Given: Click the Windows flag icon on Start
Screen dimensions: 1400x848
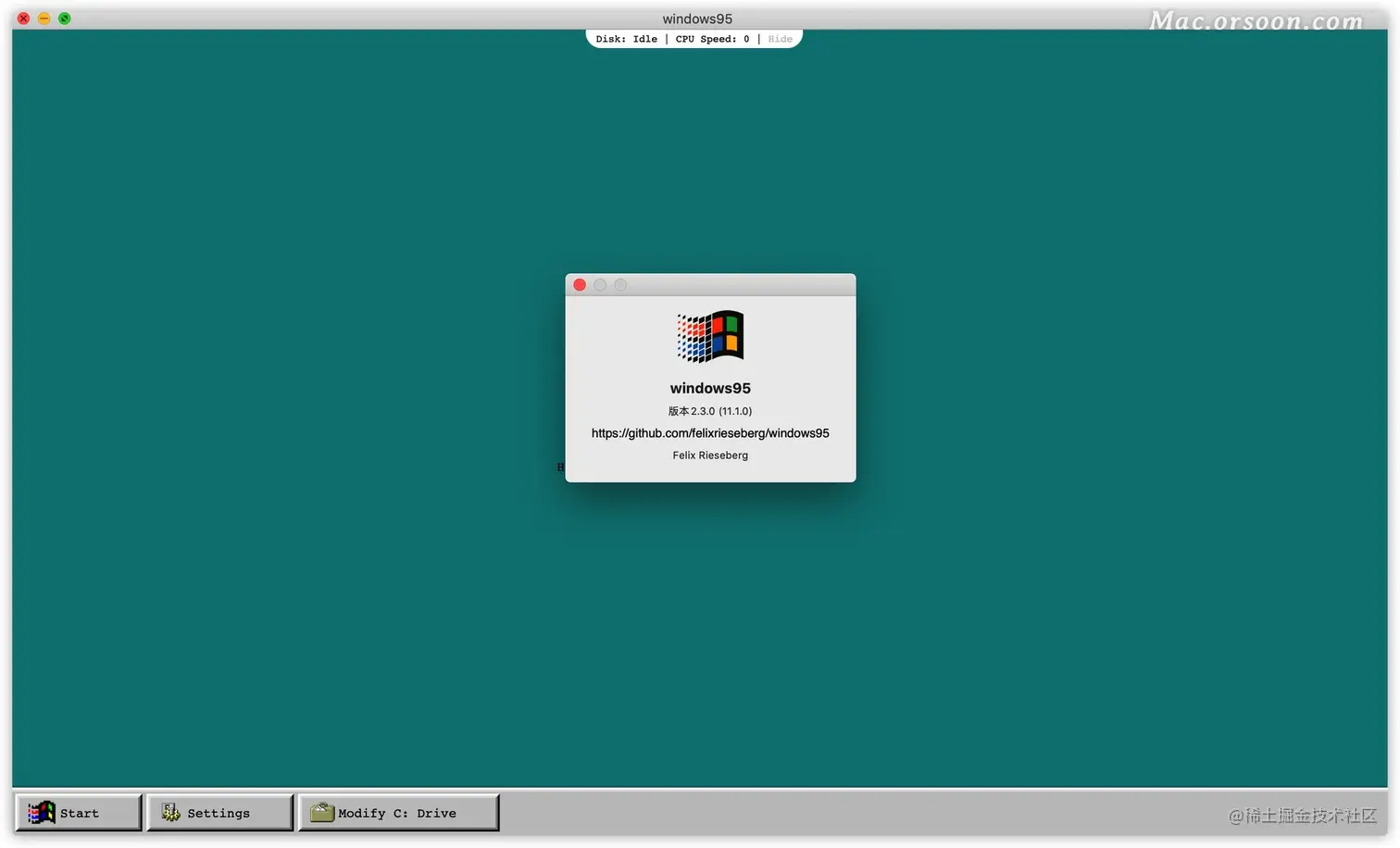Looking at the screenshot, I should coord(42,813).
